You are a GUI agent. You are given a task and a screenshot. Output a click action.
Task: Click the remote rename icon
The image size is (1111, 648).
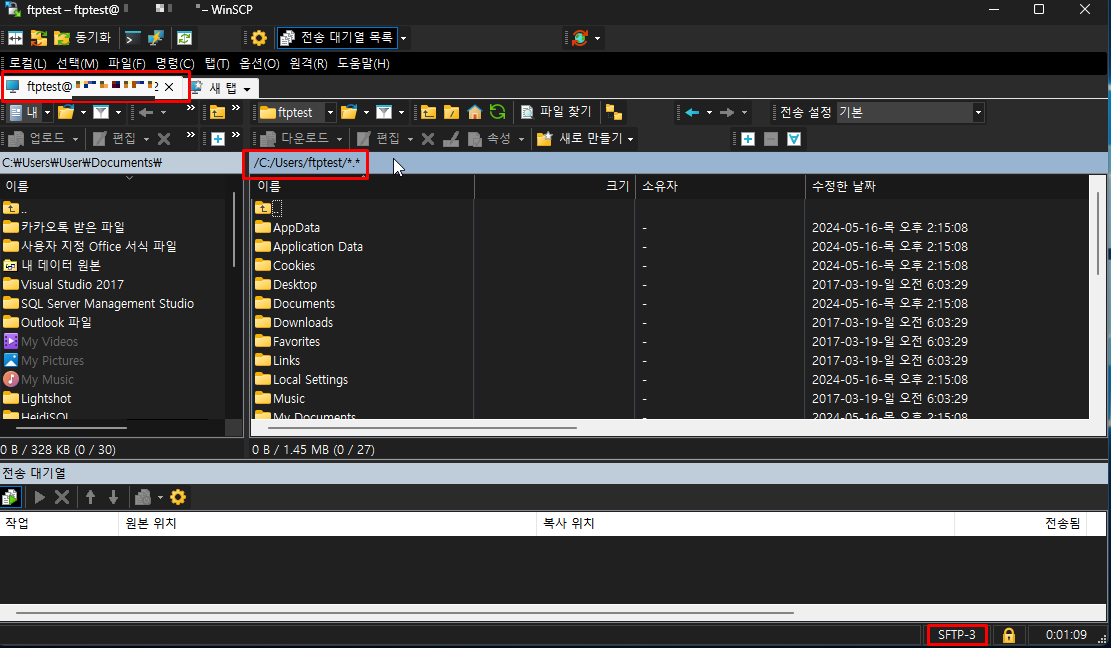click(x=451, y=139)
